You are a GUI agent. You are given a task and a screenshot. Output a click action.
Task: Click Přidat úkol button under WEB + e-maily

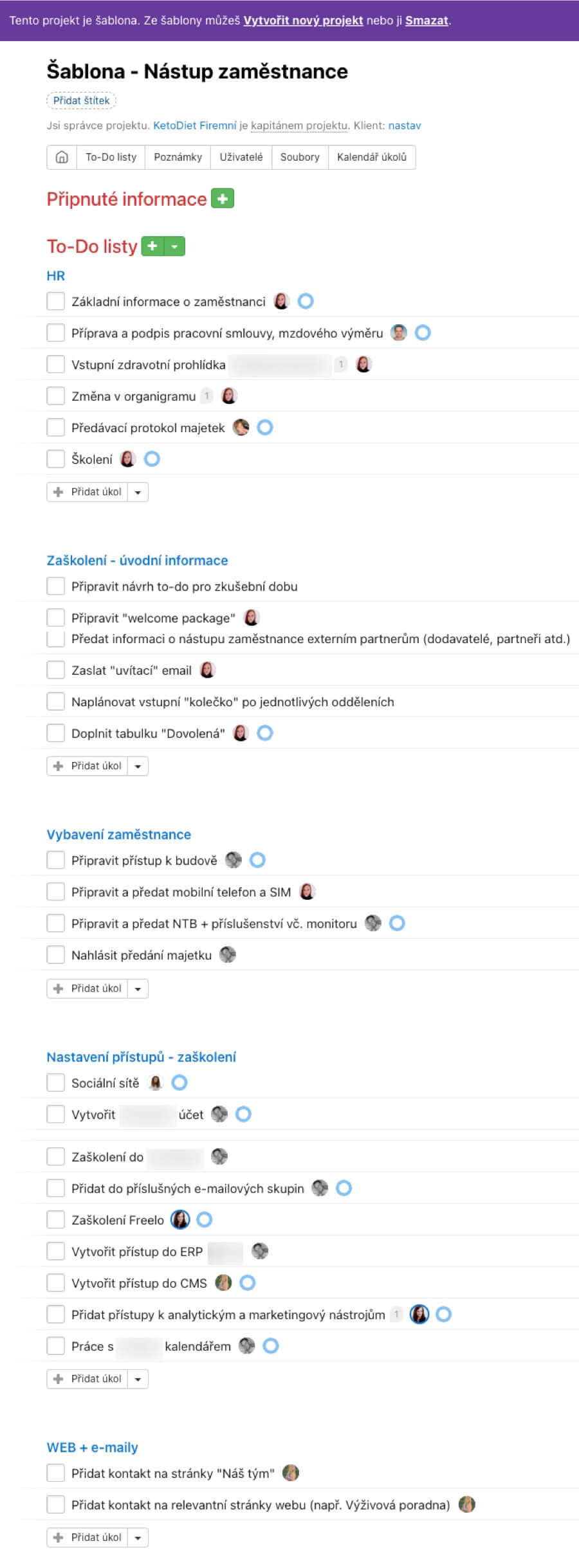(87, 1538)
